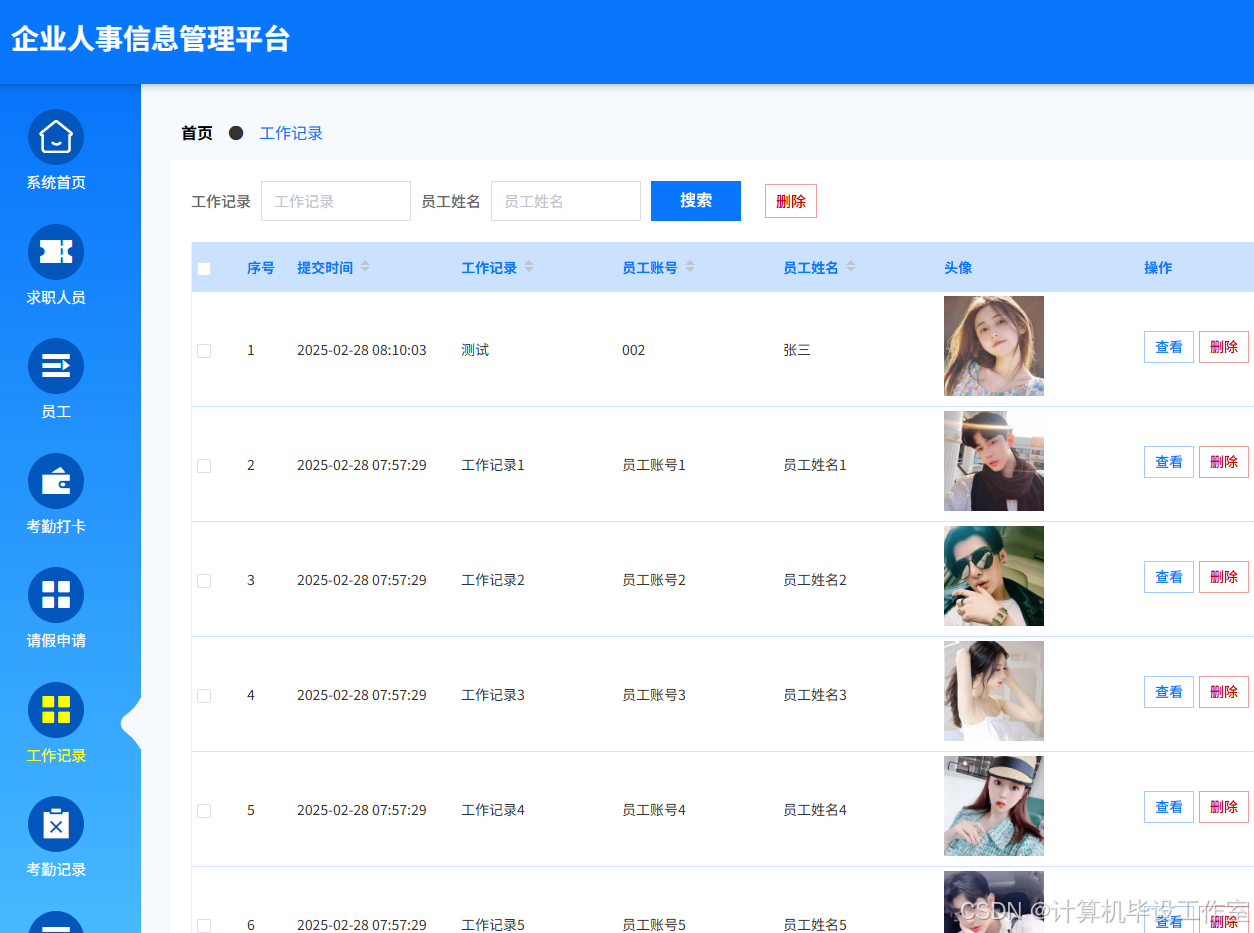Click the 头像 column header
This screenshot has width=1254, height=933.
(958, 268)
